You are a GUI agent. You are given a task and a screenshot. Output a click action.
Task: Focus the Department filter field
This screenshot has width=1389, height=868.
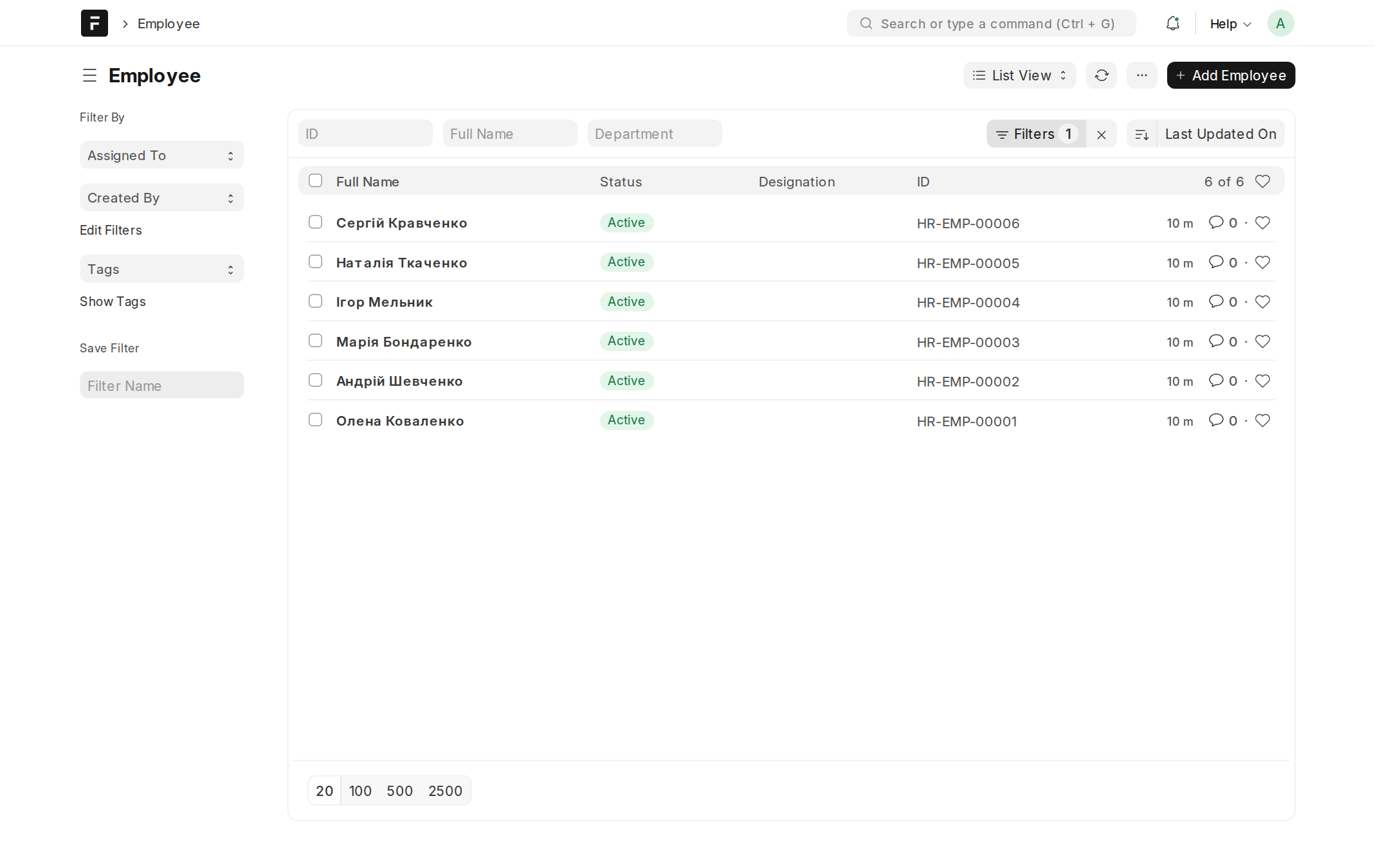(654, 134)
